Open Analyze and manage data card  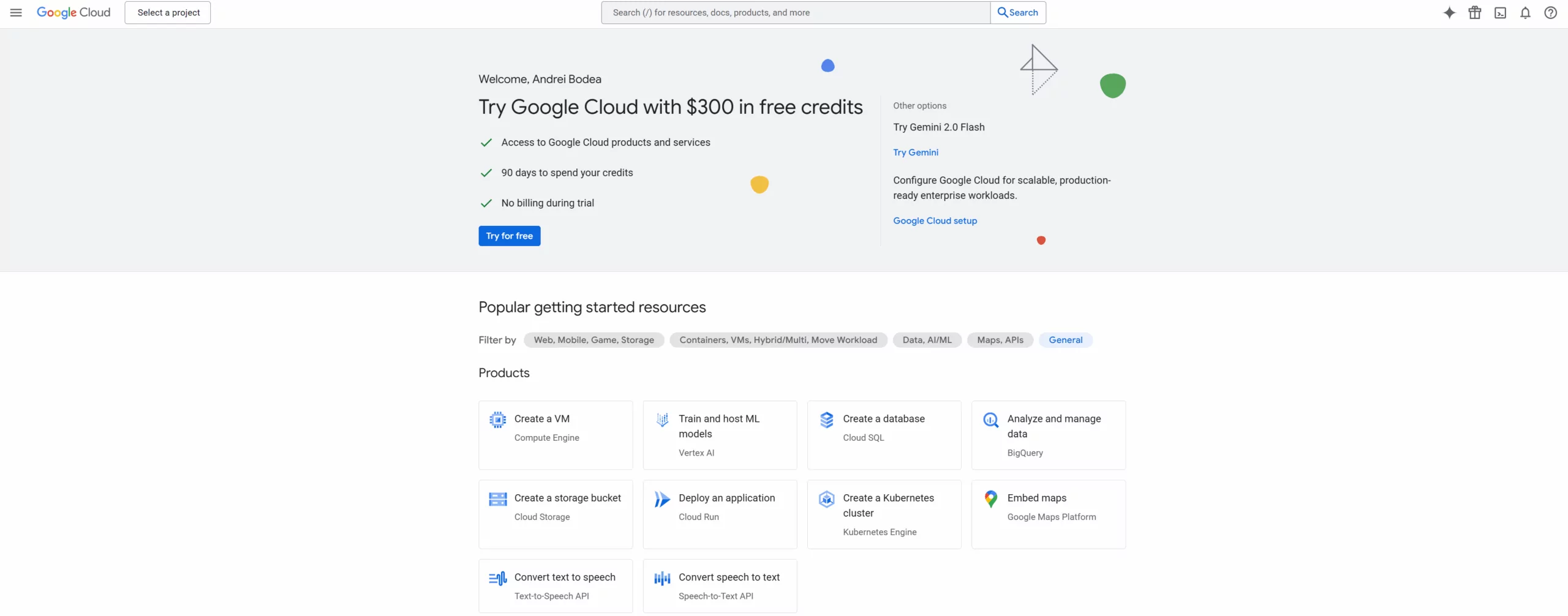1048,435
